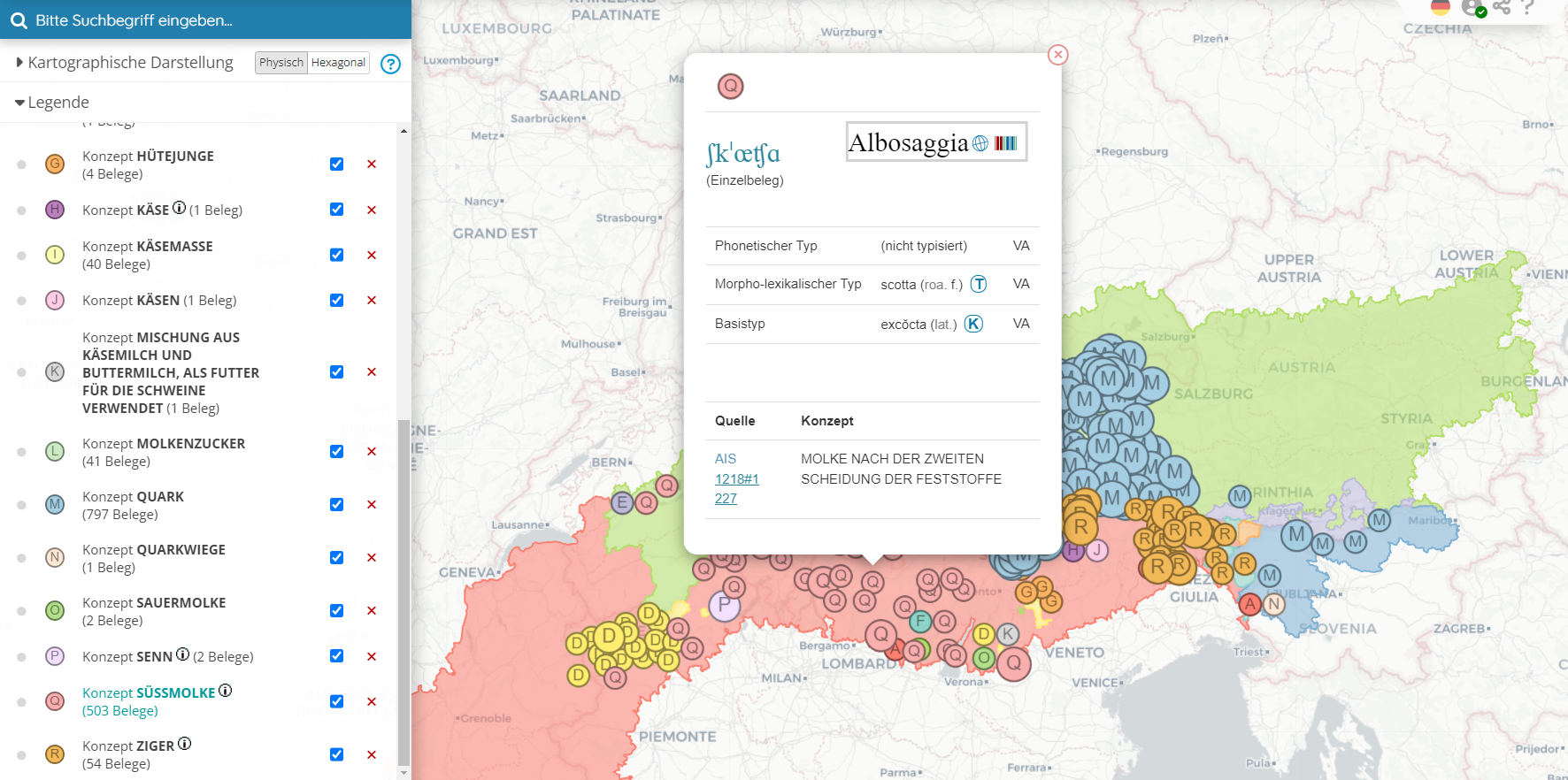Image resolution: width=1568 pixels, height=780 pixels.
Task: Expand Kartographische Darstellung section
Action: (19, 63)
